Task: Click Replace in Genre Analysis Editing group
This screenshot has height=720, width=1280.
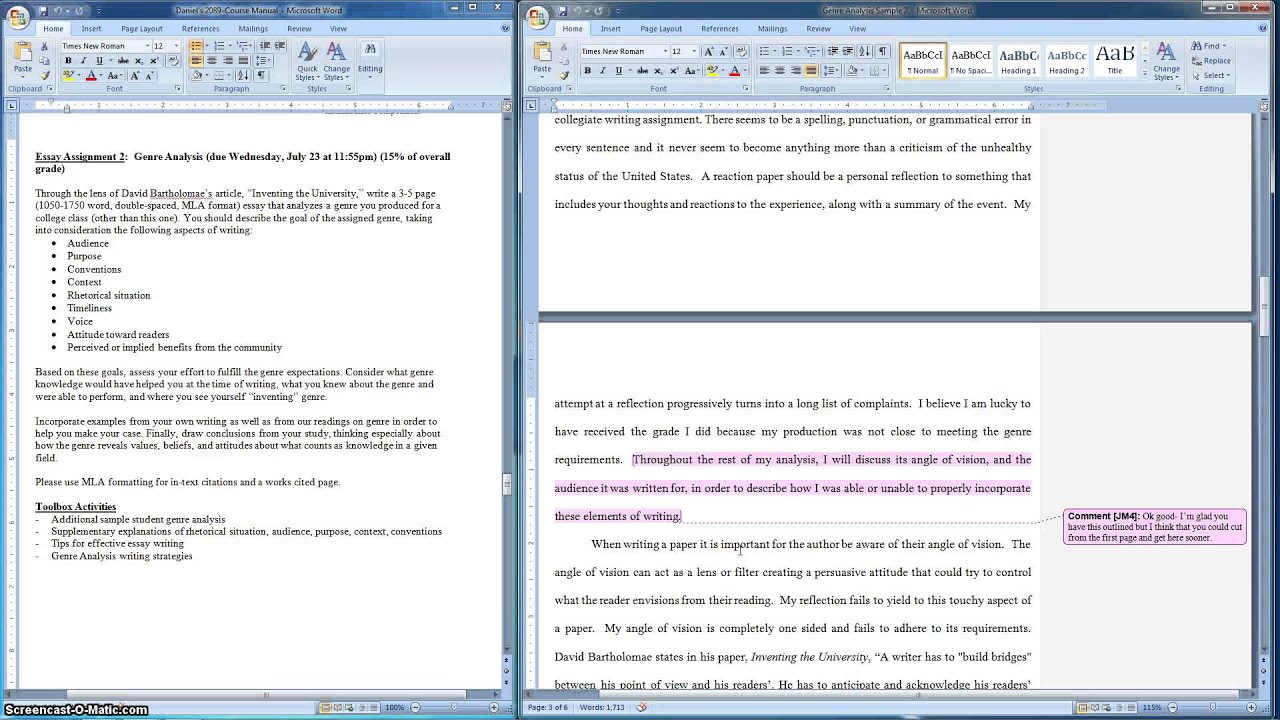Action: (x=1210, y=61)
